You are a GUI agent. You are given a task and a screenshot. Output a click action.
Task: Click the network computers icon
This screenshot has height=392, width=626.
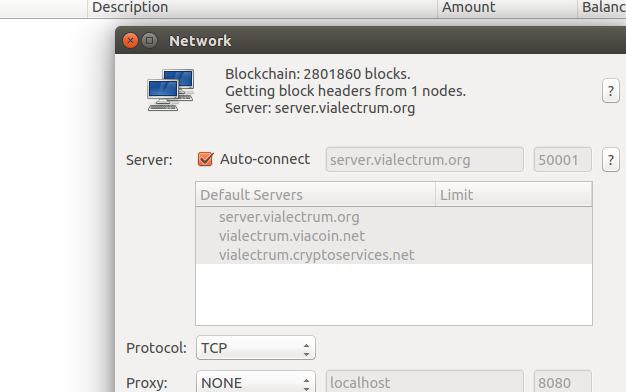[171, 90]
